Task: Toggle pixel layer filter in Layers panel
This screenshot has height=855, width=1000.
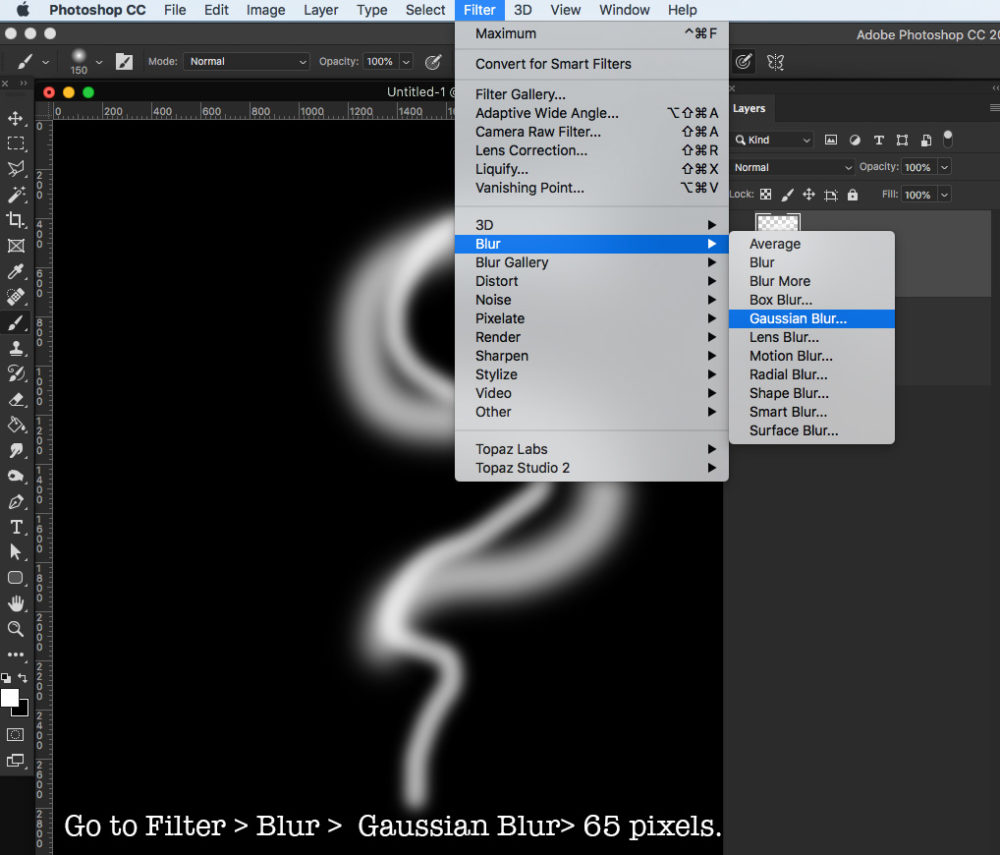Action: tap(830, 140)
